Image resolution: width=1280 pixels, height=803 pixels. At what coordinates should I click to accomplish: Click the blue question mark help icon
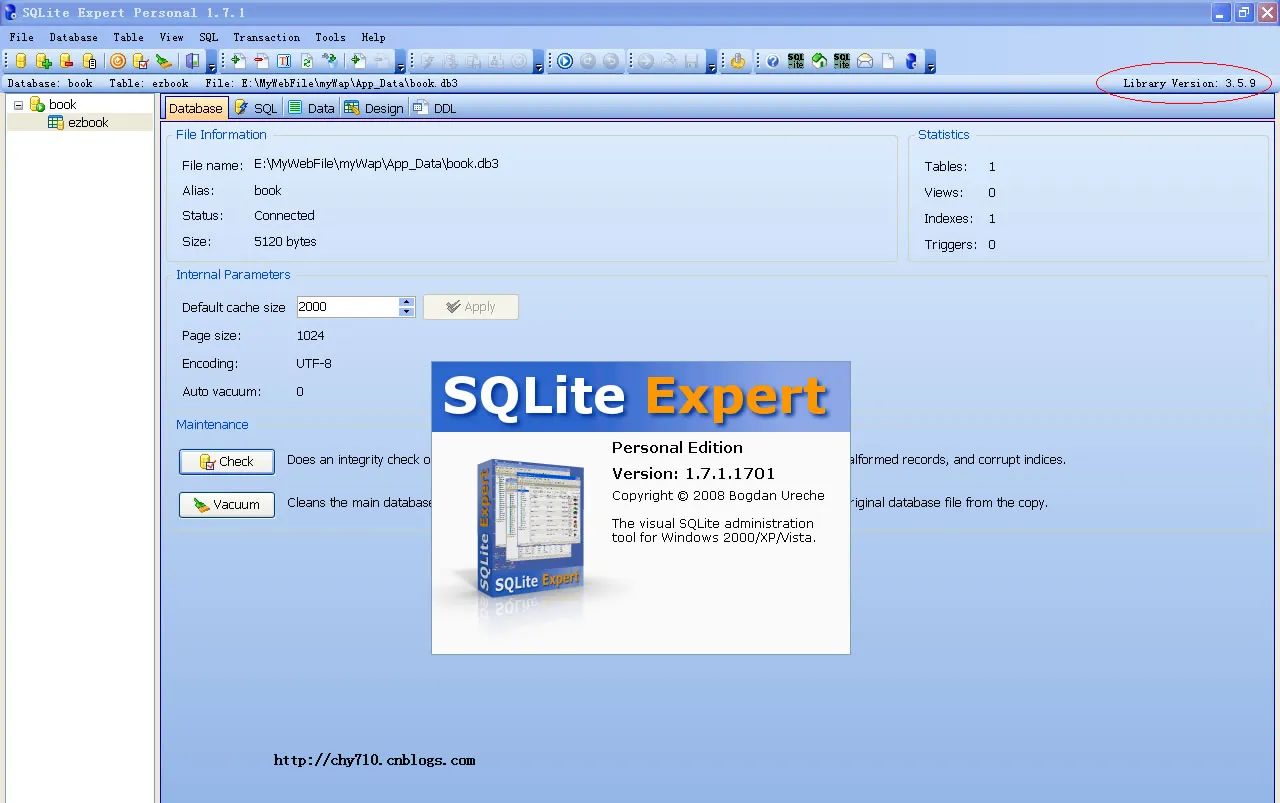(773, 61)
